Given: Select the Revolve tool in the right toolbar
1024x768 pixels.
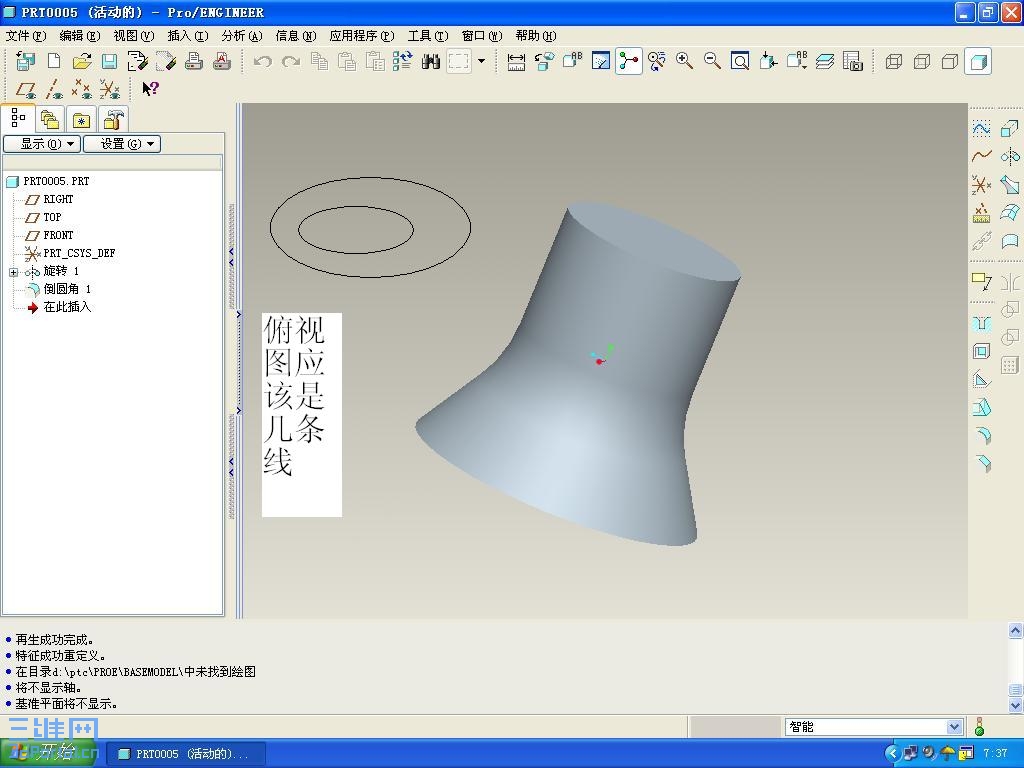Looking at the screenshot, I should [1010, 156].
